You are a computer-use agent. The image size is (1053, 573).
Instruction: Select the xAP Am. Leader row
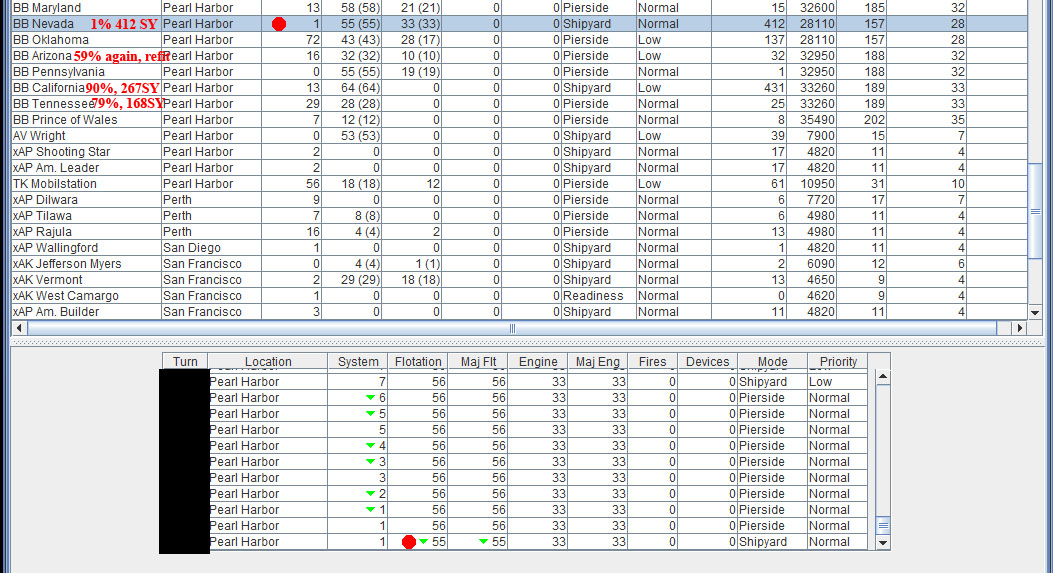click(520, 168)
